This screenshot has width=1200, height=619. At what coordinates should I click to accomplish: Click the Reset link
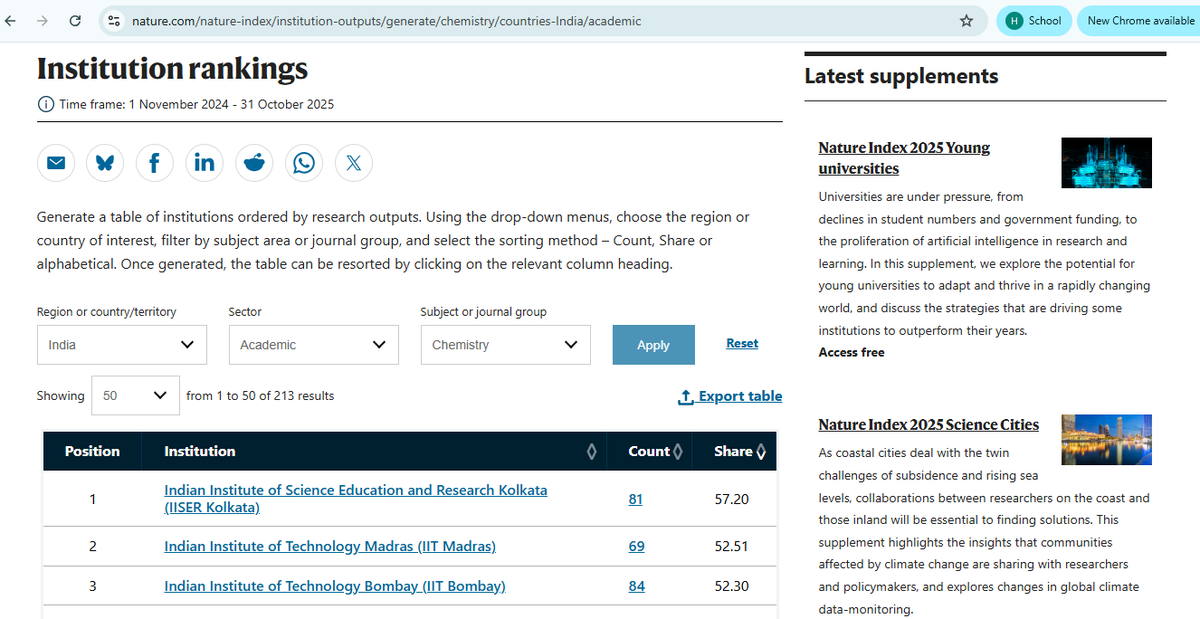(742, 343)
